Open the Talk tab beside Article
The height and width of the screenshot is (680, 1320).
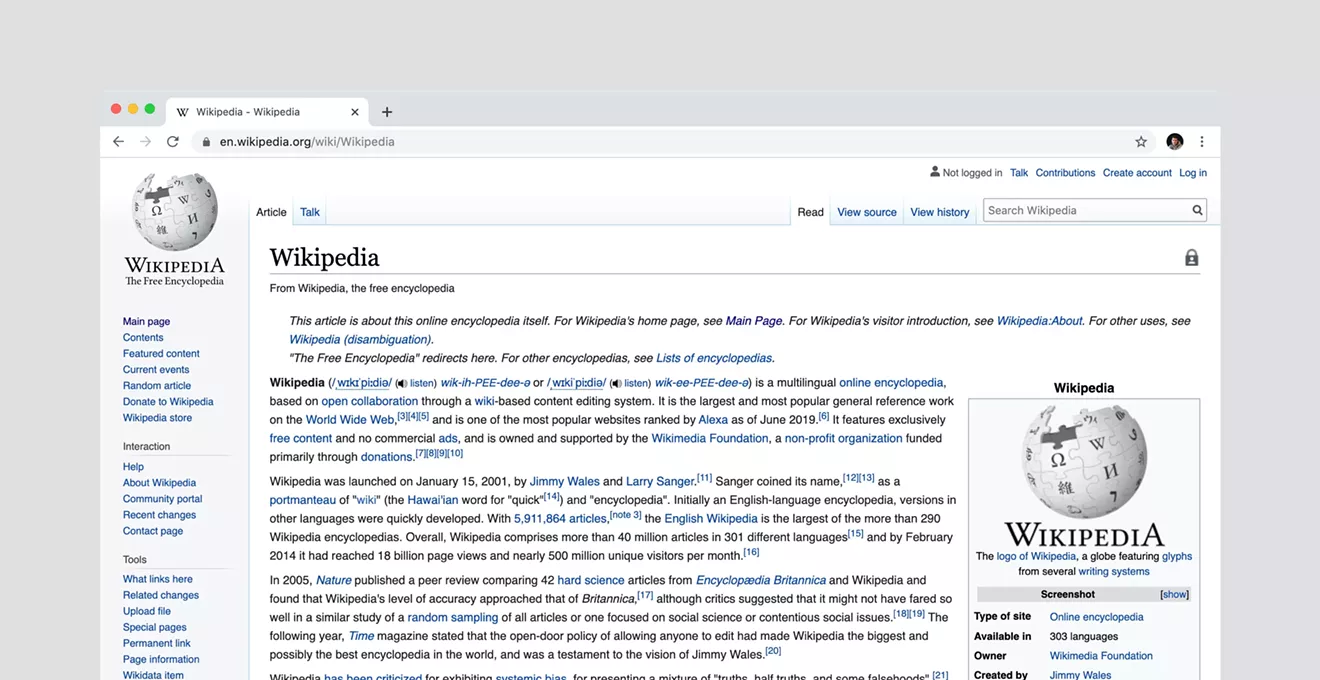310,212
